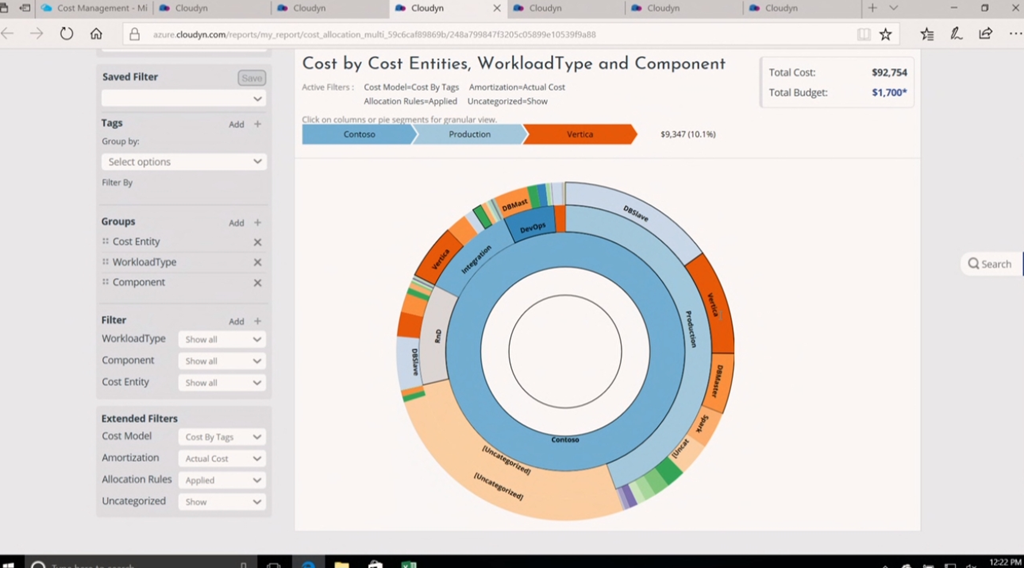
Task: Click the Search button on right edge
Action: click(990, 264)
